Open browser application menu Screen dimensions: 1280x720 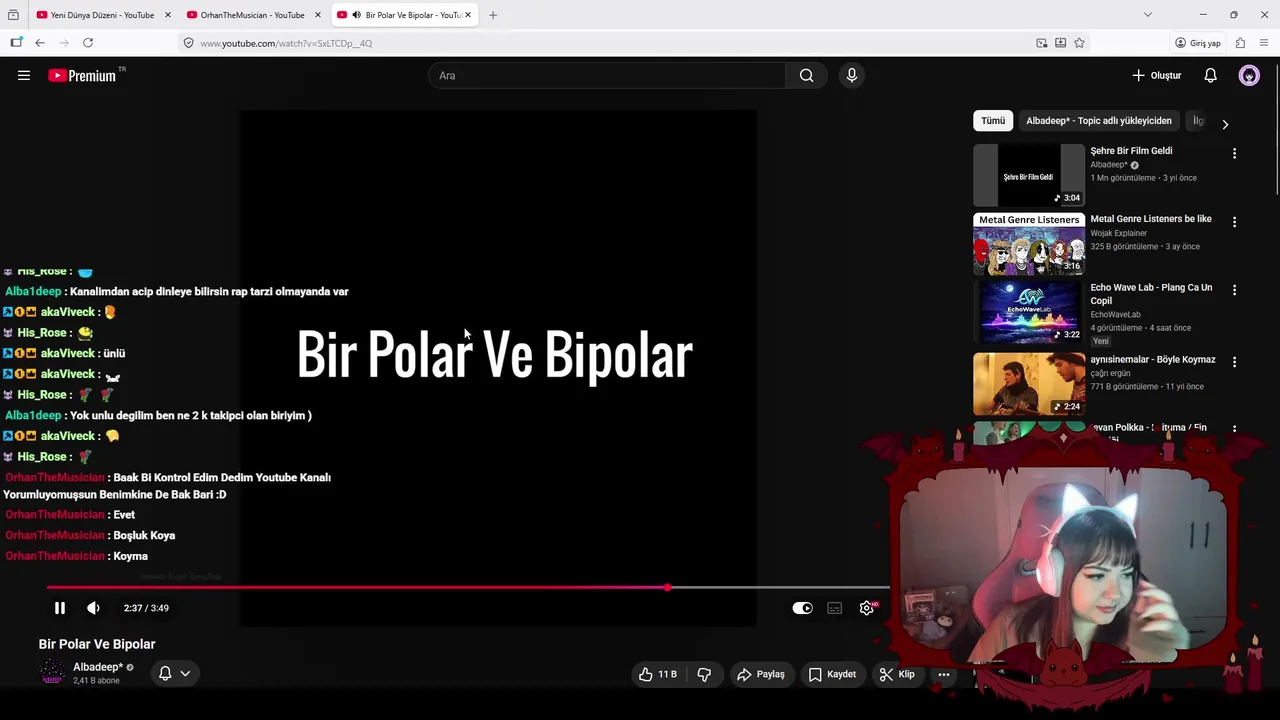tap(1264, 43)
